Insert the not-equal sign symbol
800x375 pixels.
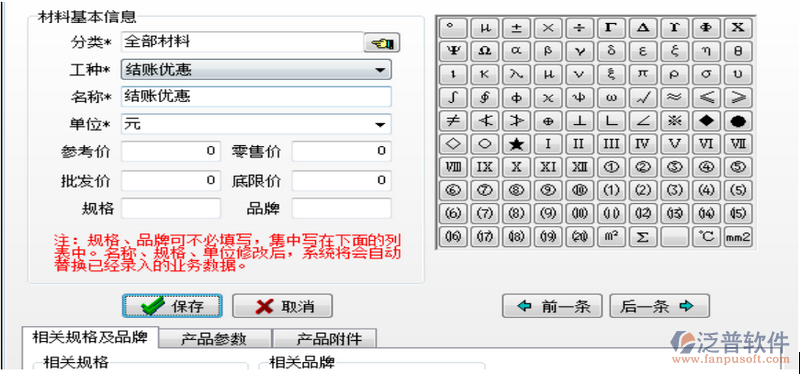tap(453, 121)
